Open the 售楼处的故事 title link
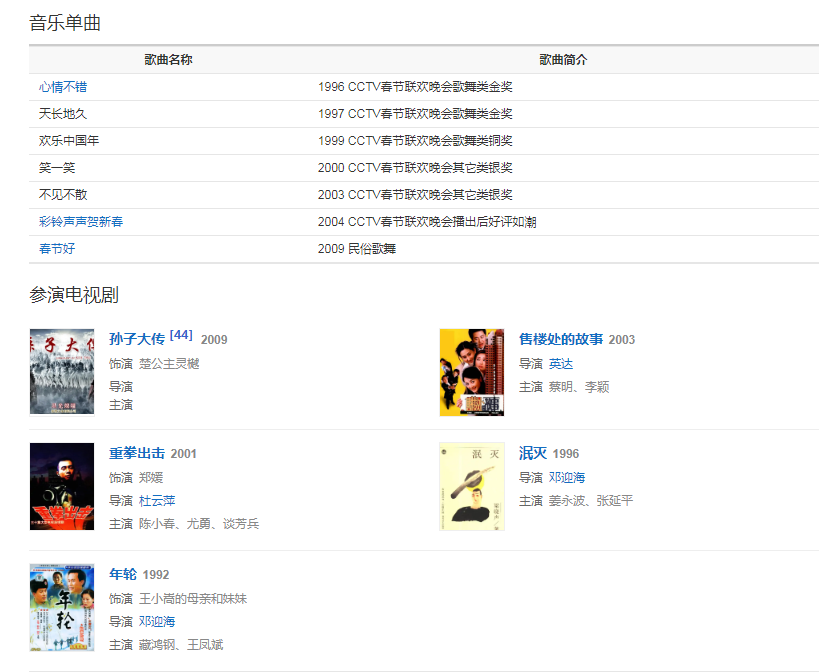Viewport: 838px width, 672px height. coord(561,339)
